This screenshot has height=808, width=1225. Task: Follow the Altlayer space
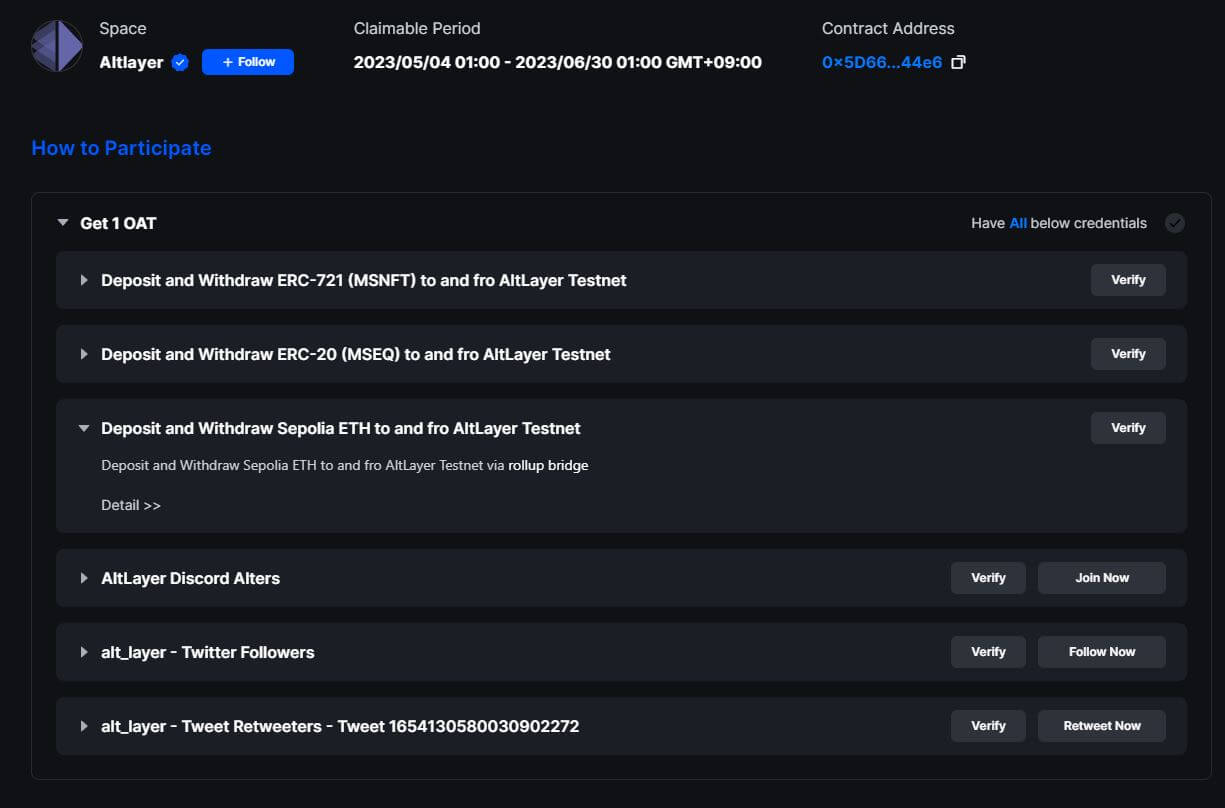tap(248, 62)
